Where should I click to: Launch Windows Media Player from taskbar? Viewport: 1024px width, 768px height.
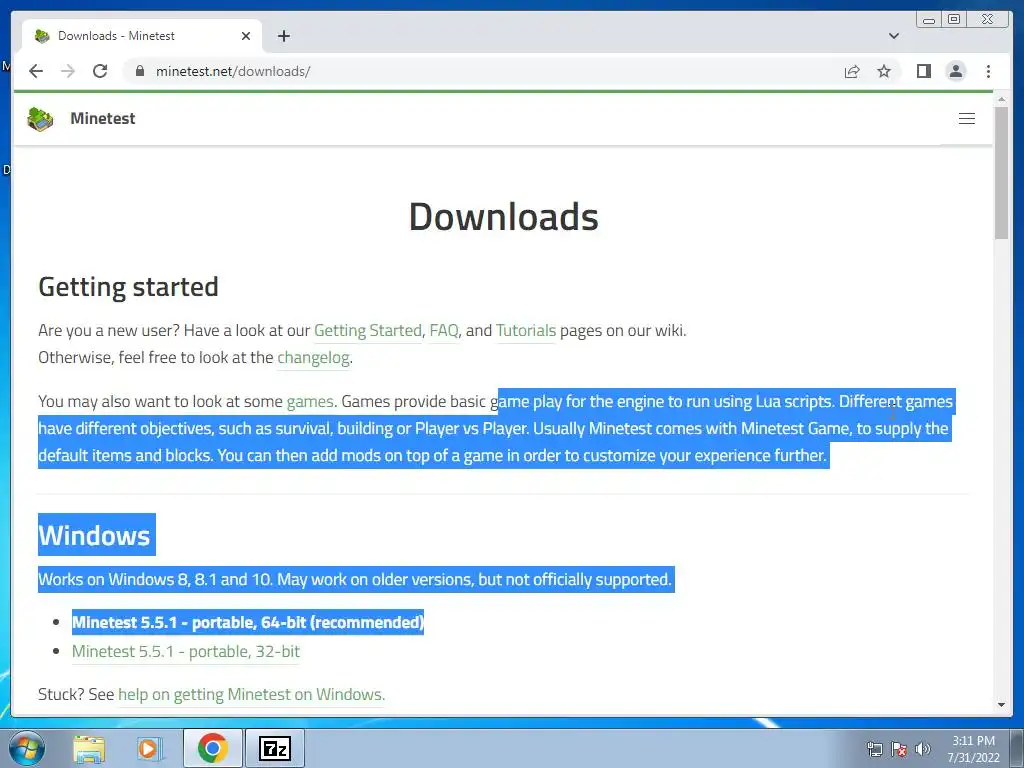coord(150,748)
